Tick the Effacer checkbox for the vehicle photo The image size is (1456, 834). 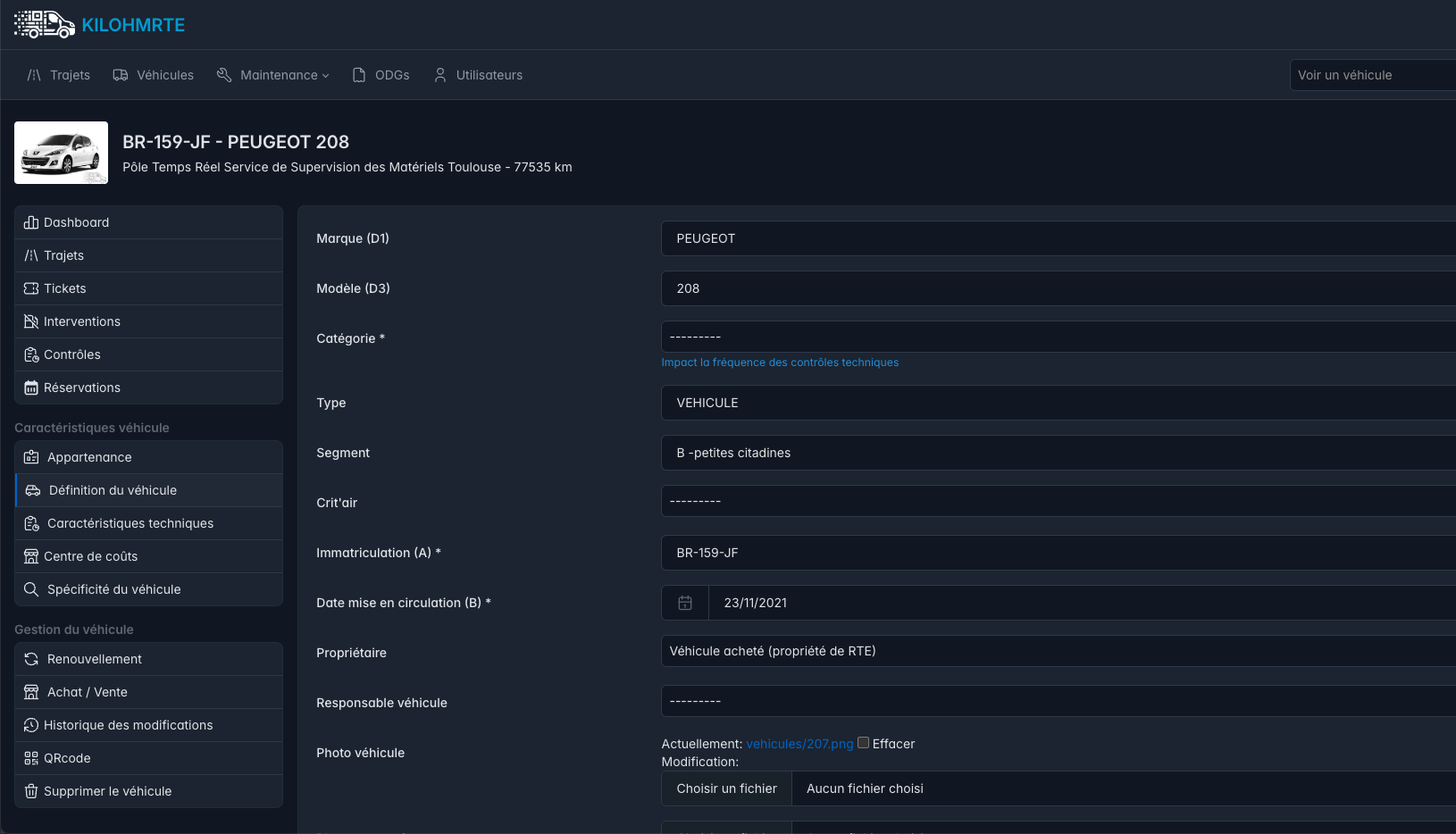863,743
